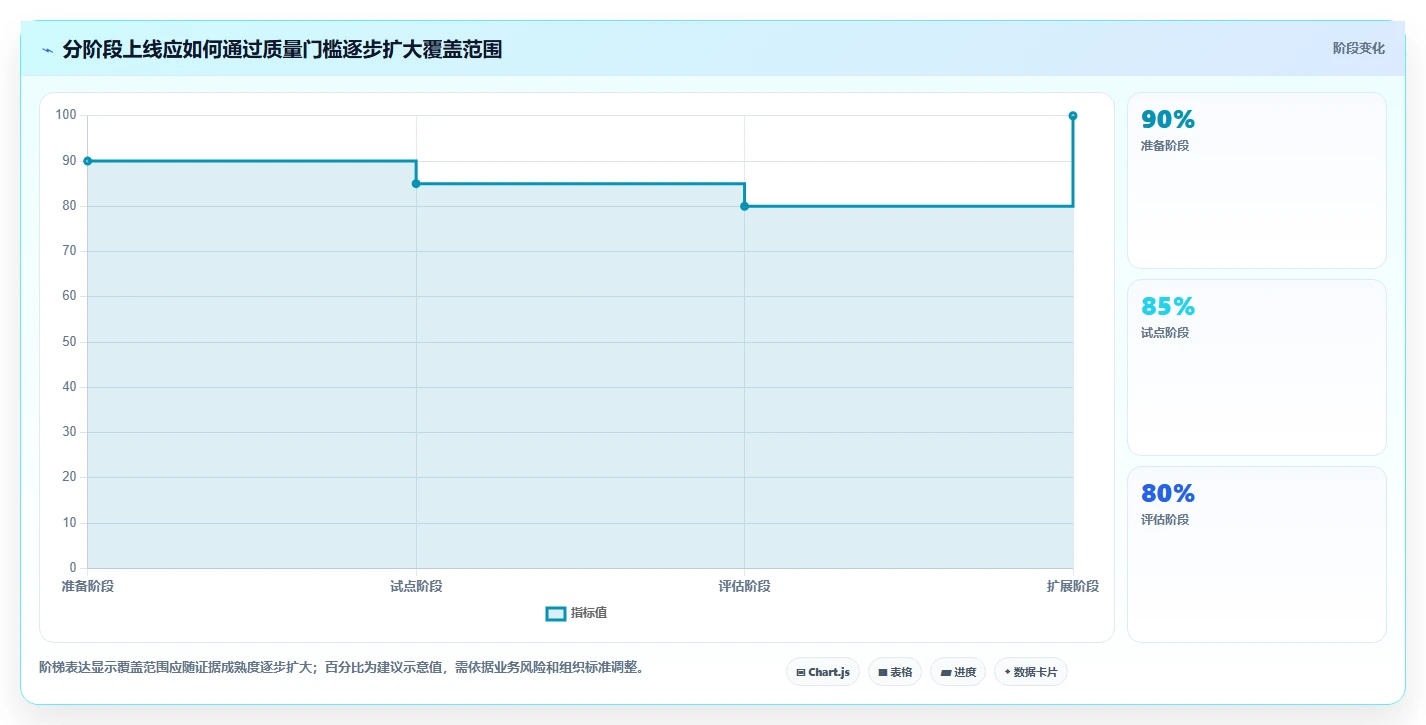Click the 阶段变化 label in header
This screenshot has width=1426, height=725.
[x=1359, y=48]
